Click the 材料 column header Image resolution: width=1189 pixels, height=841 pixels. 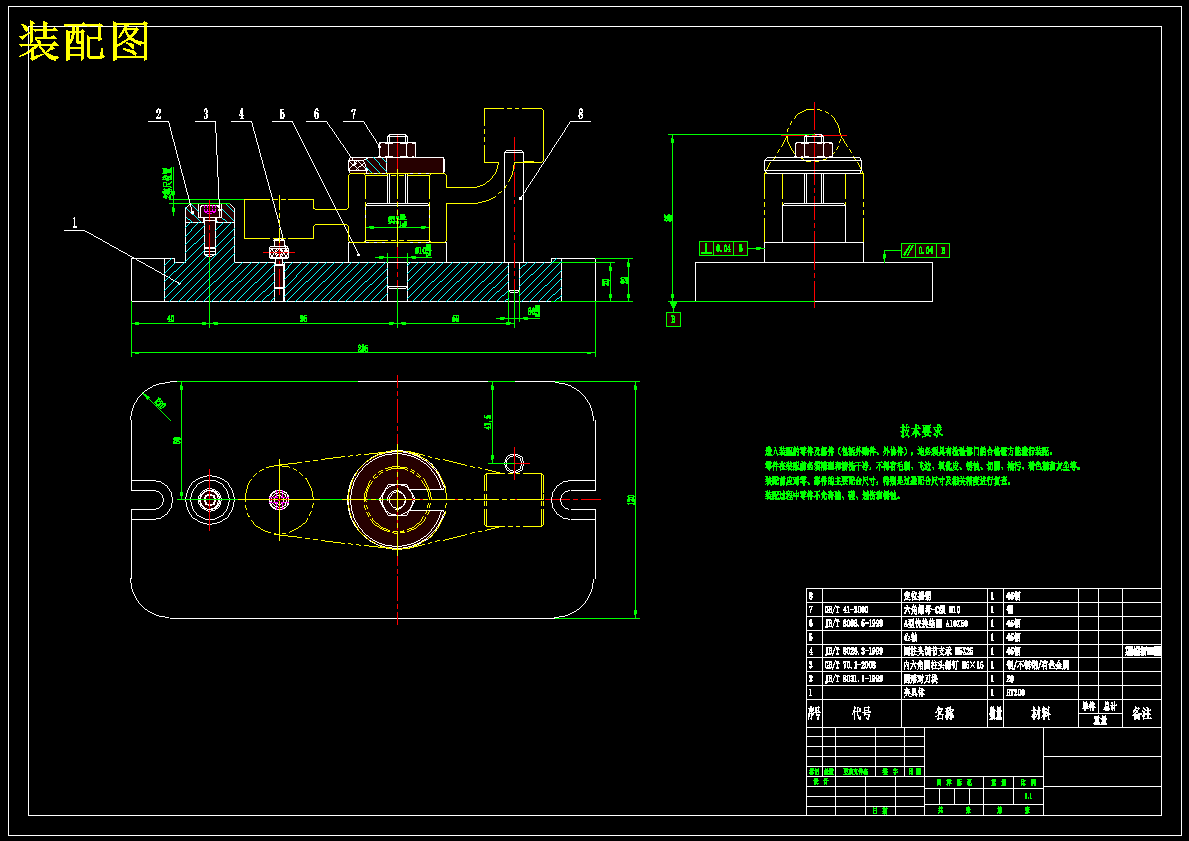(x=1040, y=714)
